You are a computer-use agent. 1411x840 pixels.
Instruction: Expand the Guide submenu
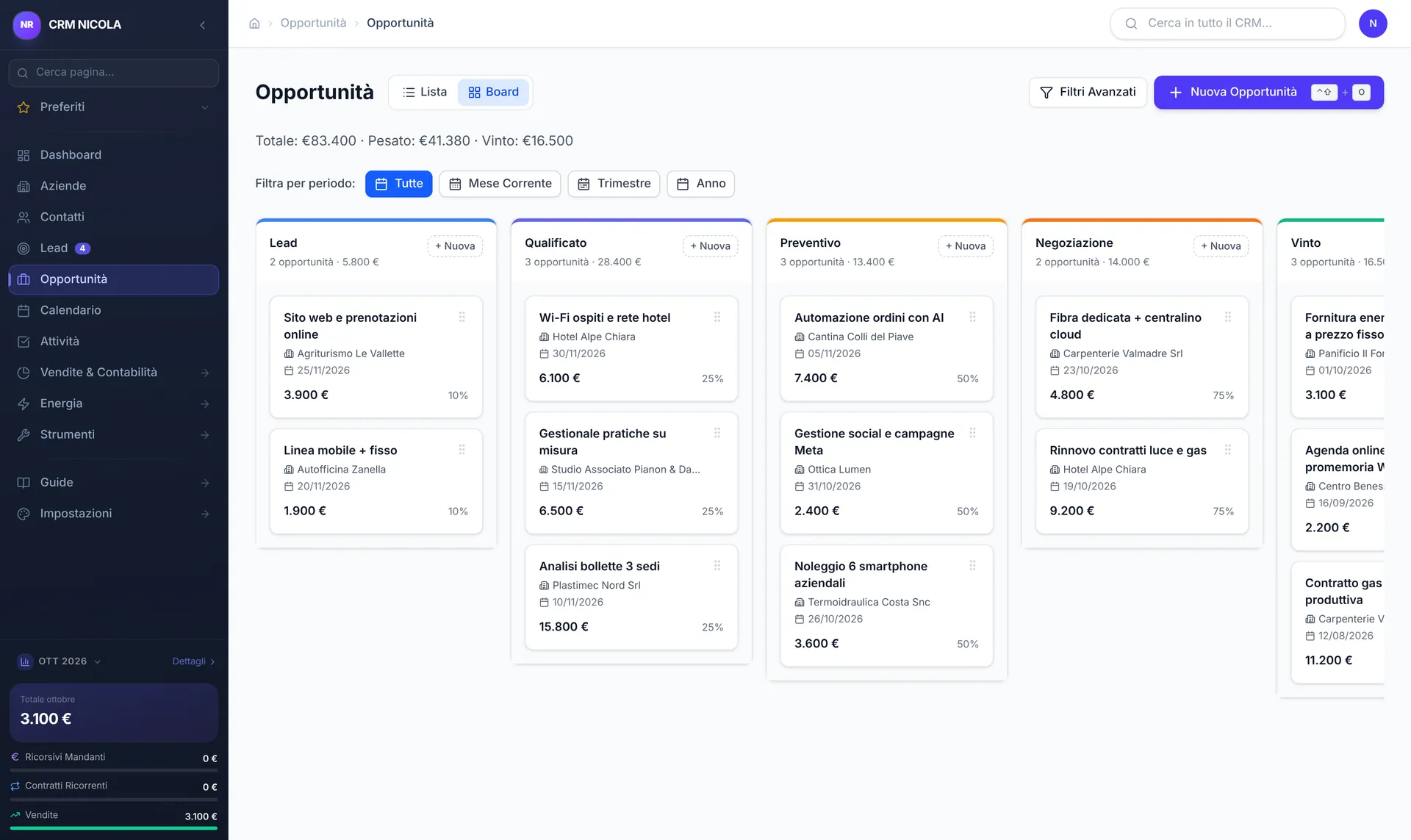click(114, 482)
